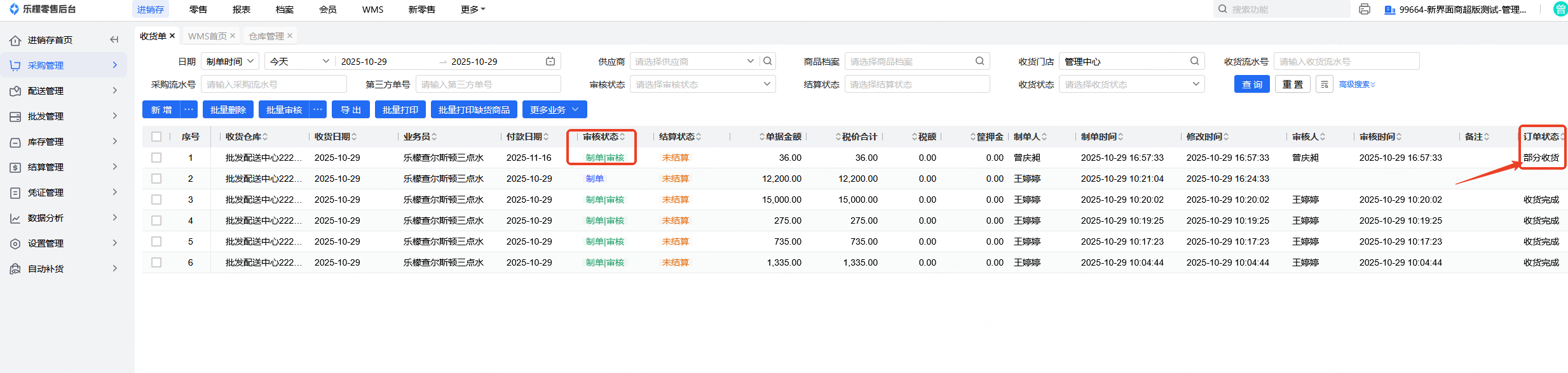
Task: Open the 高级搜索 link
Action: pyautogui.click(x=1357, y=85)
